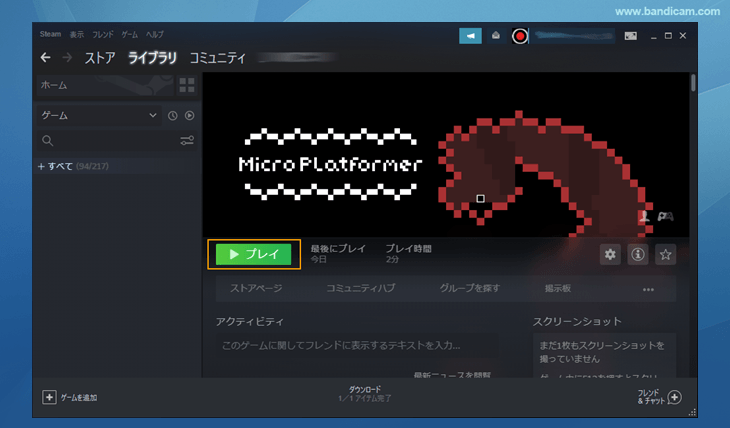The height and width of the screenshot is (428, 730).
Task: Click the library search input field
Action: pyautogui.click(x=116, y=140)
